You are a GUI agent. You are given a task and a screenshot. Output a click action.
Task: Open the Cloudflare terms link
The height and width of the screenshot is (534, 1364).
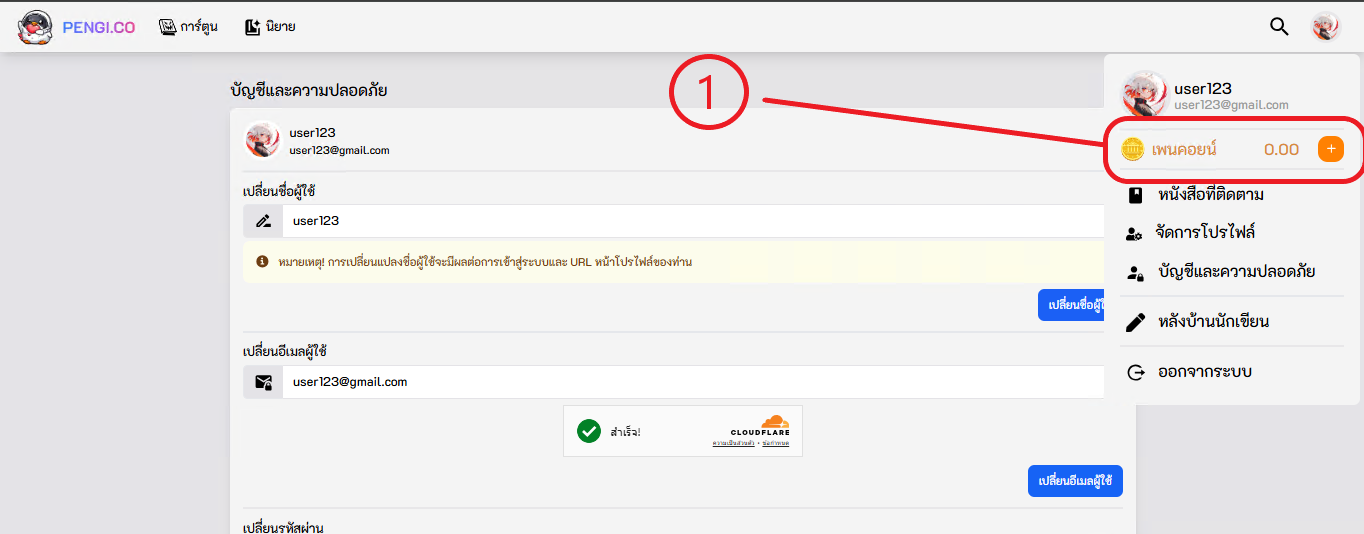[x=775, y=443]
